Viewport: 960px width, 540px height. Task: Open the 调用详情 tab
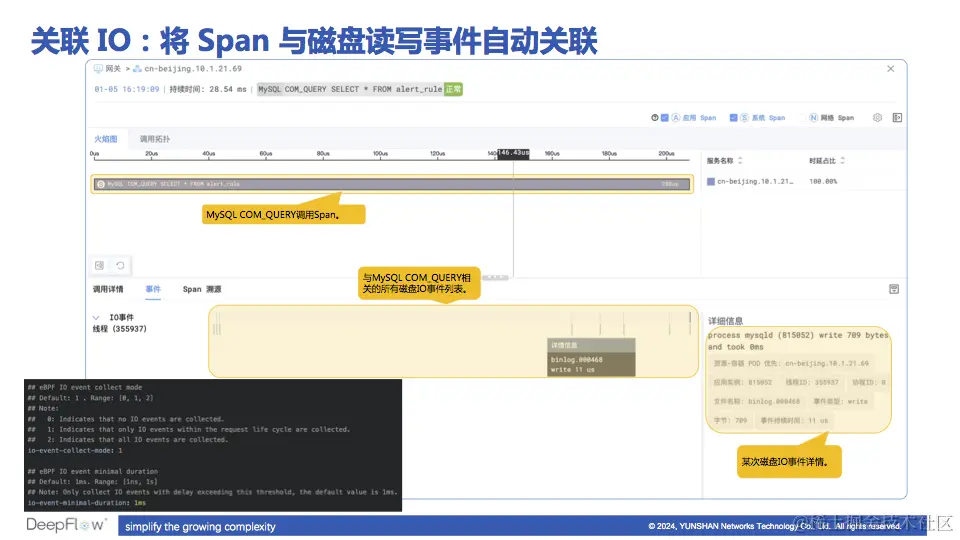(x=108, y=289)
